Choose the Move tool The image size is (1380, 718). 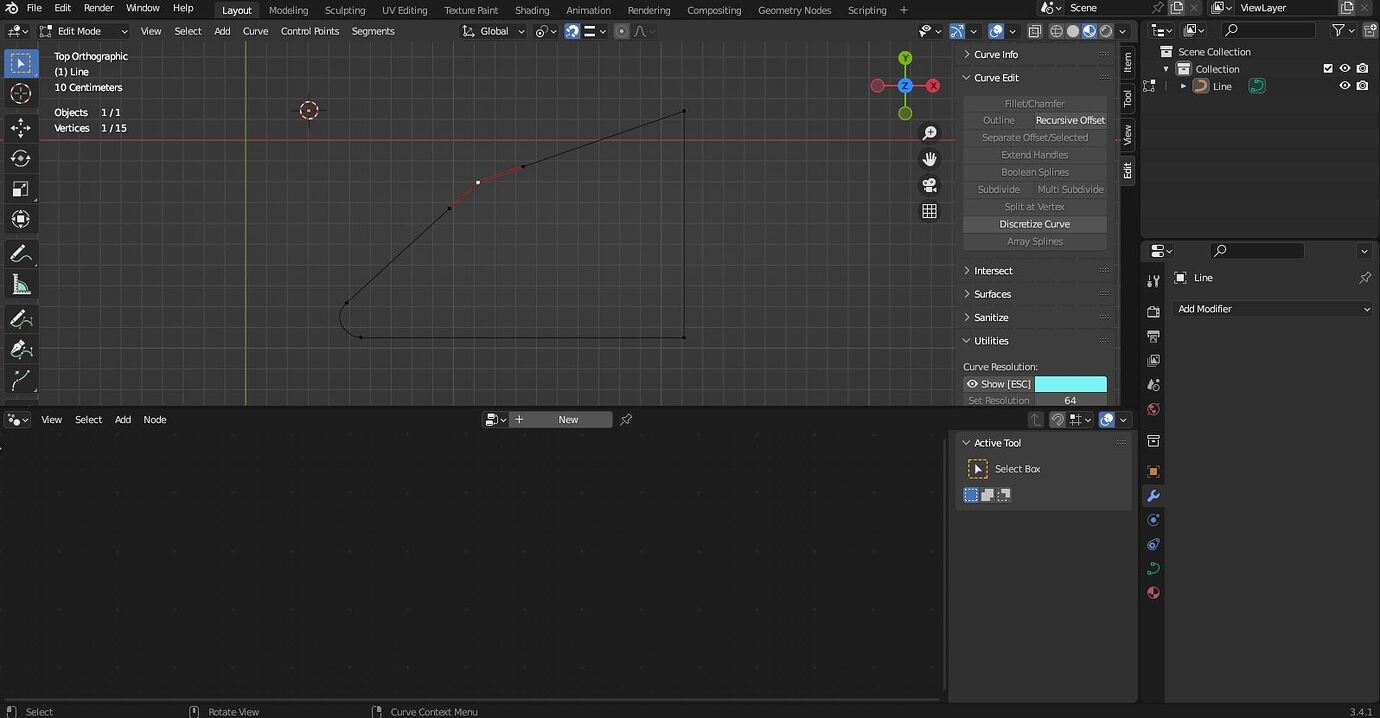click(x=20, y=127)
